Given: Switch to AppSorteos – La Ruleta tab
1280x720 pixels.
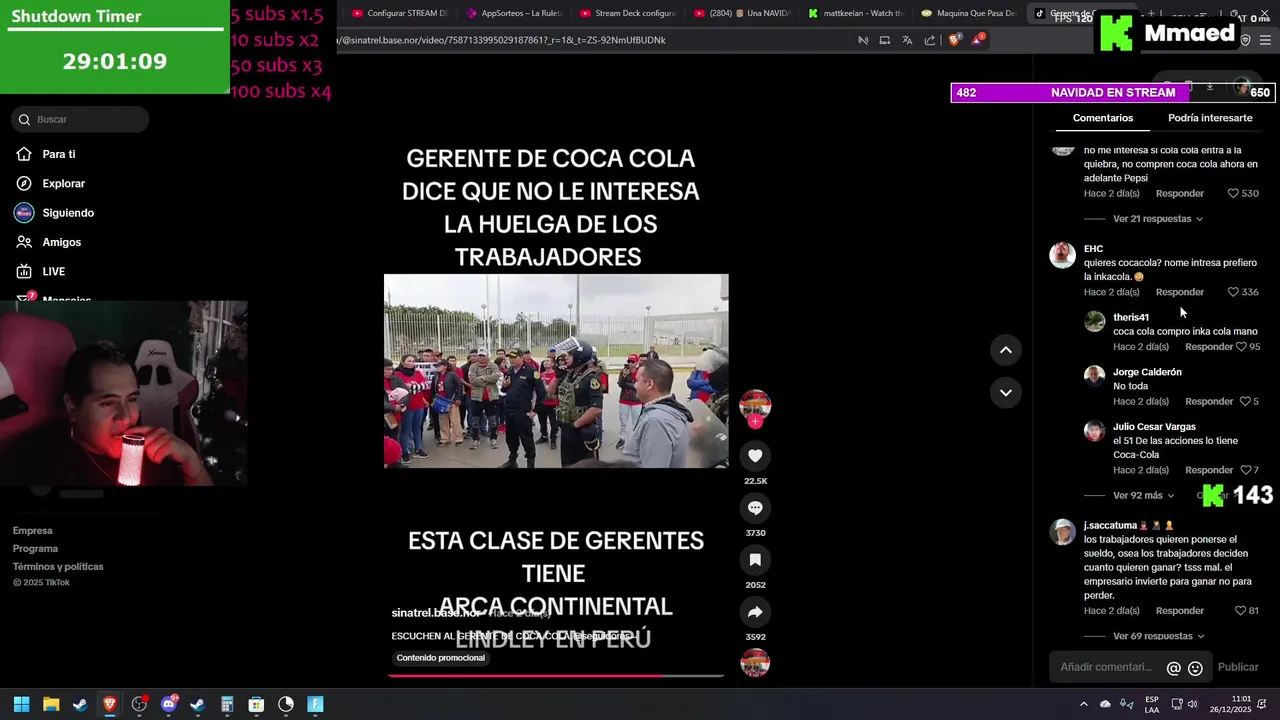Looking at the screenshot, I should pyautogui.click(x=514, y=13).
